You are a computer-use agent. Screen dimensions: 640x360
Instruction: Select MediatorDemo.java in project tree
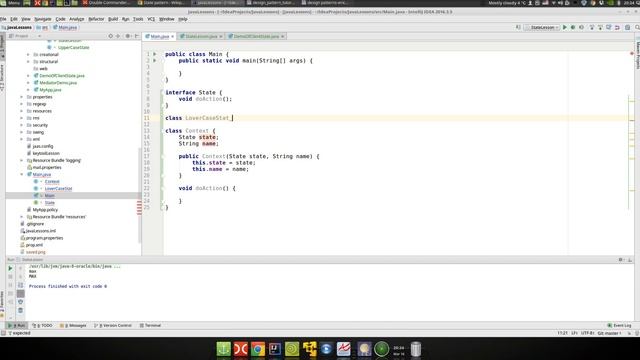click(x=58, y=83)
